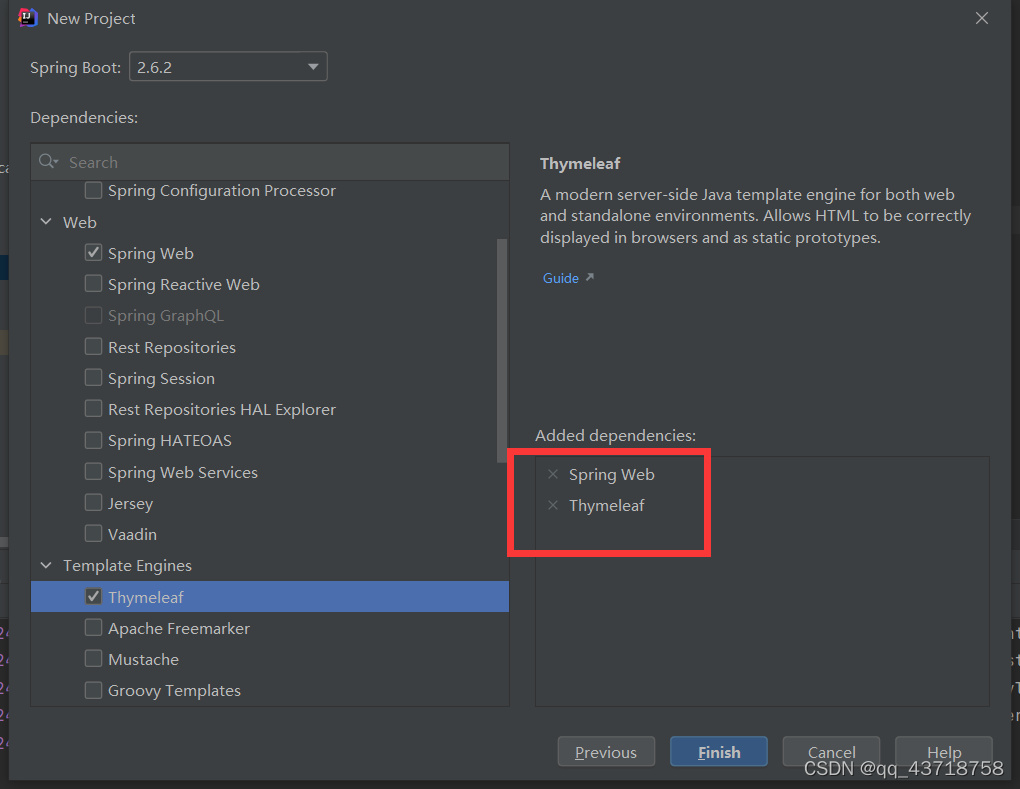Collapse the Template Engines category
This screenshot has height=789, width=1020.
click(46, 565)
